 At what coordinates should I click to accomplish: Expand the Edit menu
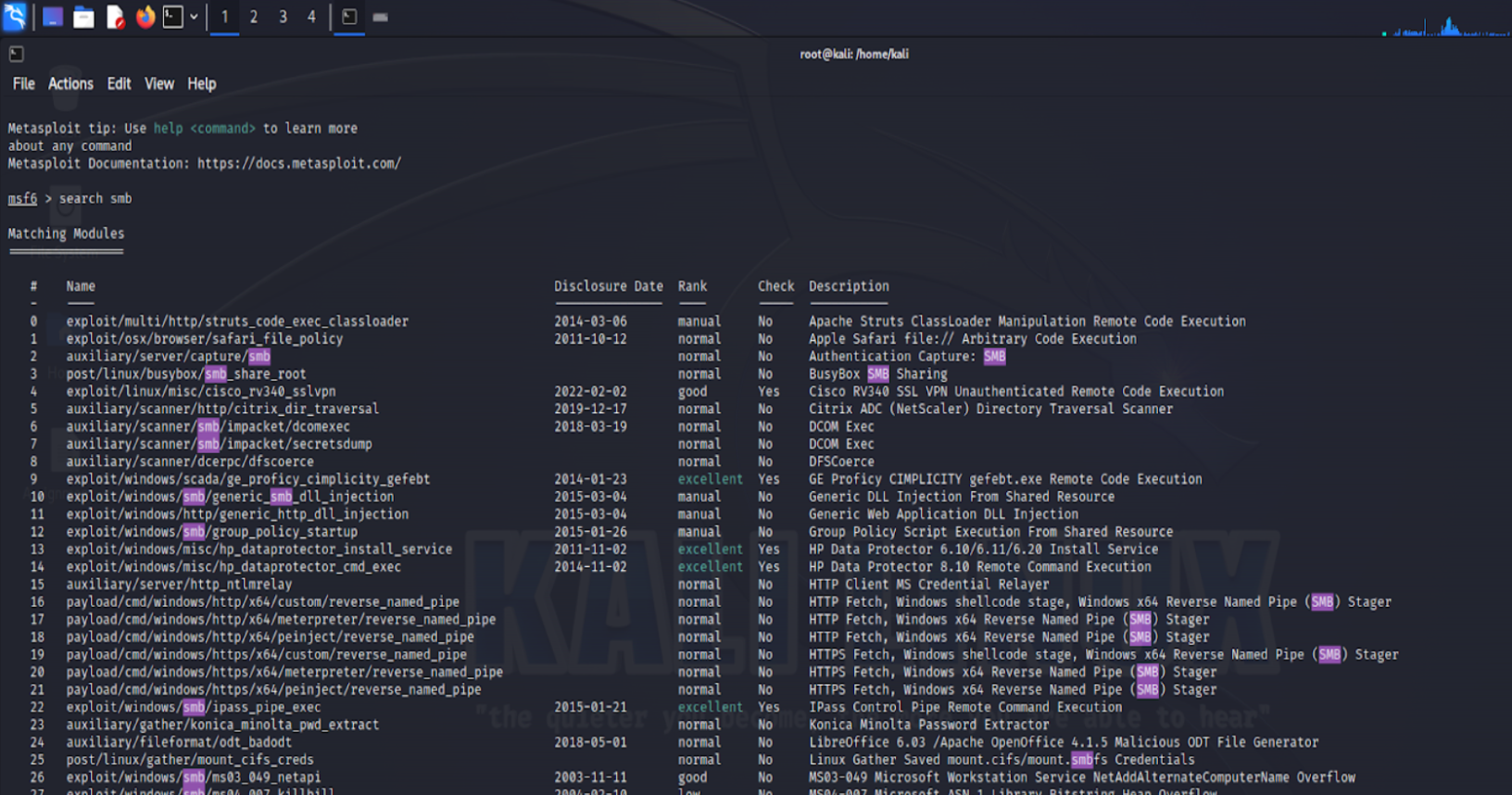(x=119, y=84)
